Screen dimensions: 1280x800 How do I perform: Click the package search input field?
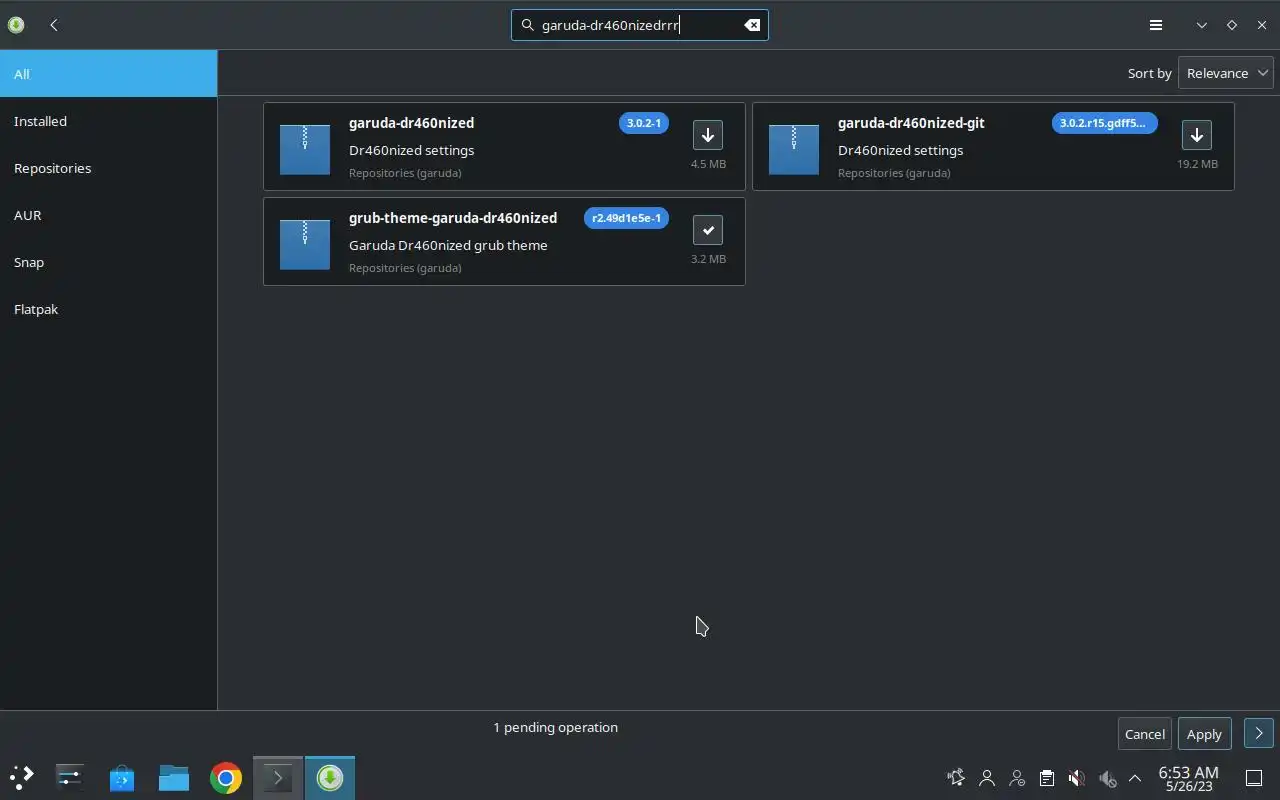640,25
